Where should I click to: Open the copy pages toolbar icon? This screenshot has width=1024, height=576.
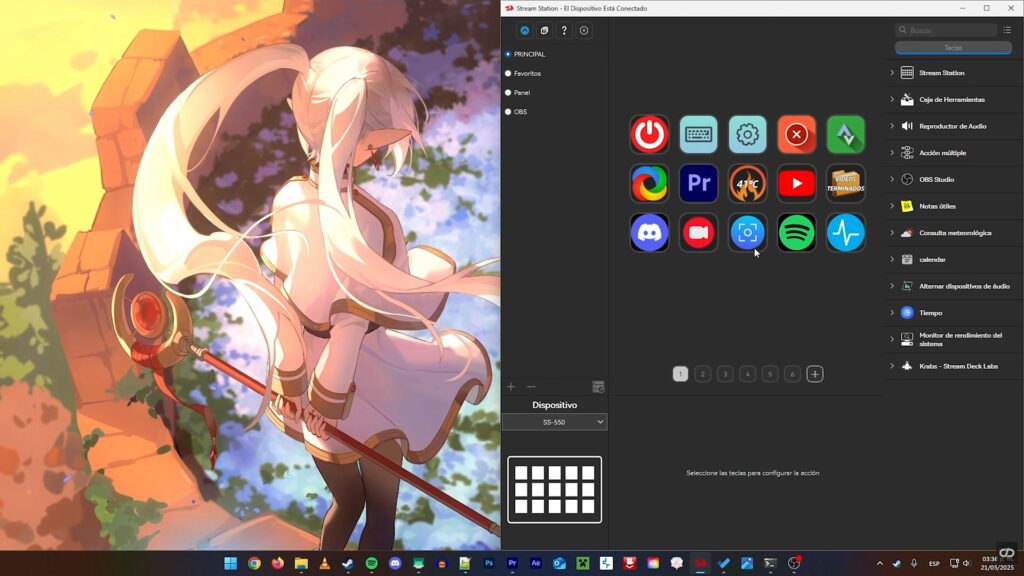click(x=544, y=30)
